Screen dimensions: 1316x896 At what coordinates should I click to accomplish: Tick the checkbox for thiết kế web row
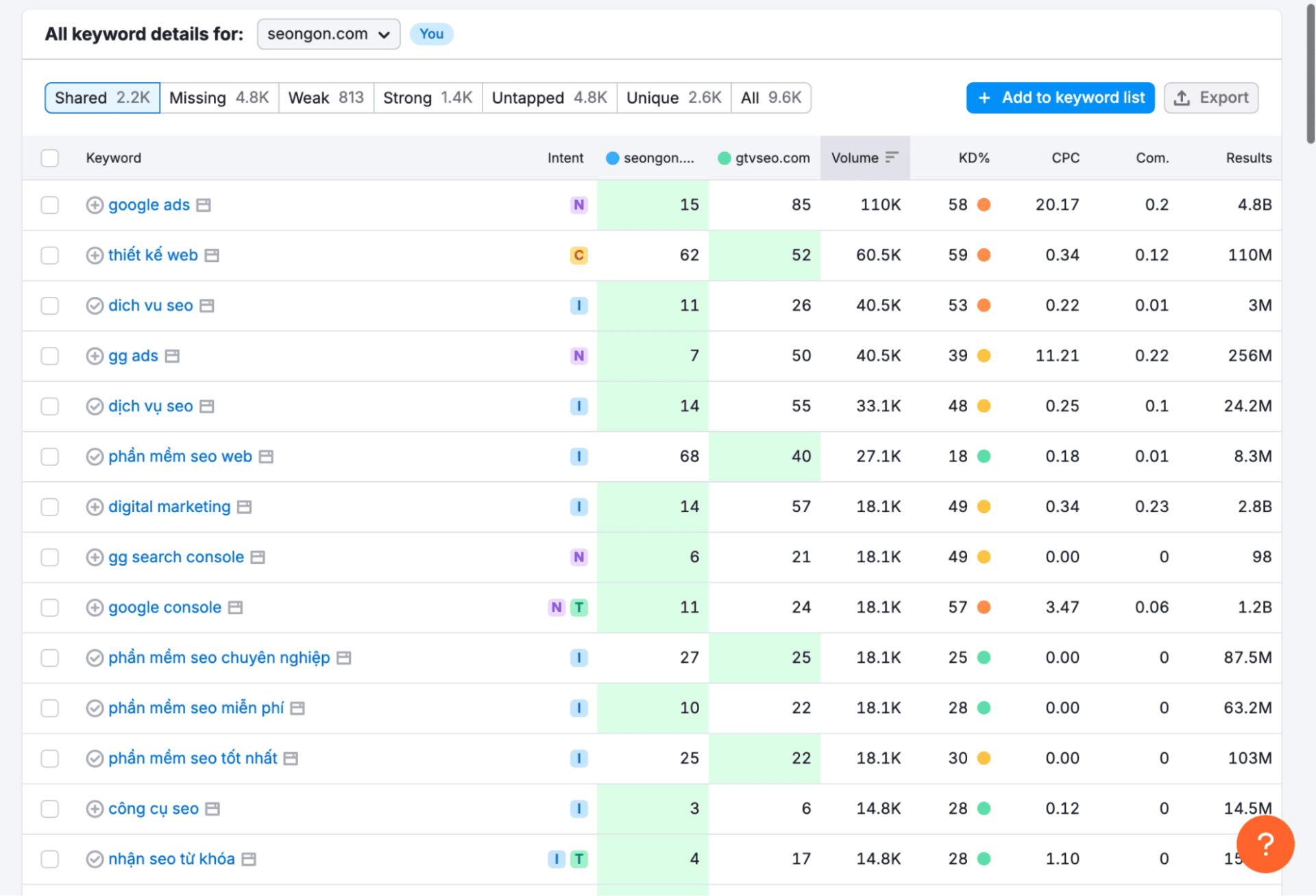click(x=50, y=256)
